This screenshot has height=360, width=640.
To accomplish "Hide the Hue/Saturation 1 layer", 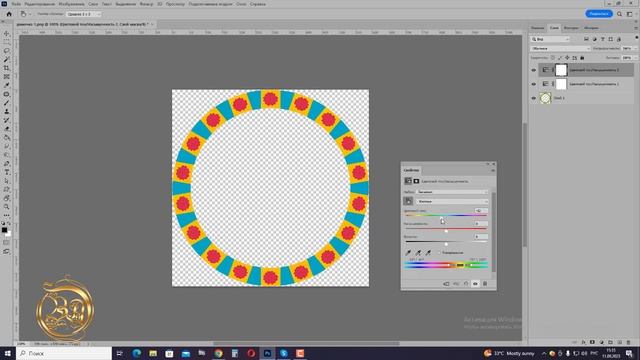I will [533, 84].
